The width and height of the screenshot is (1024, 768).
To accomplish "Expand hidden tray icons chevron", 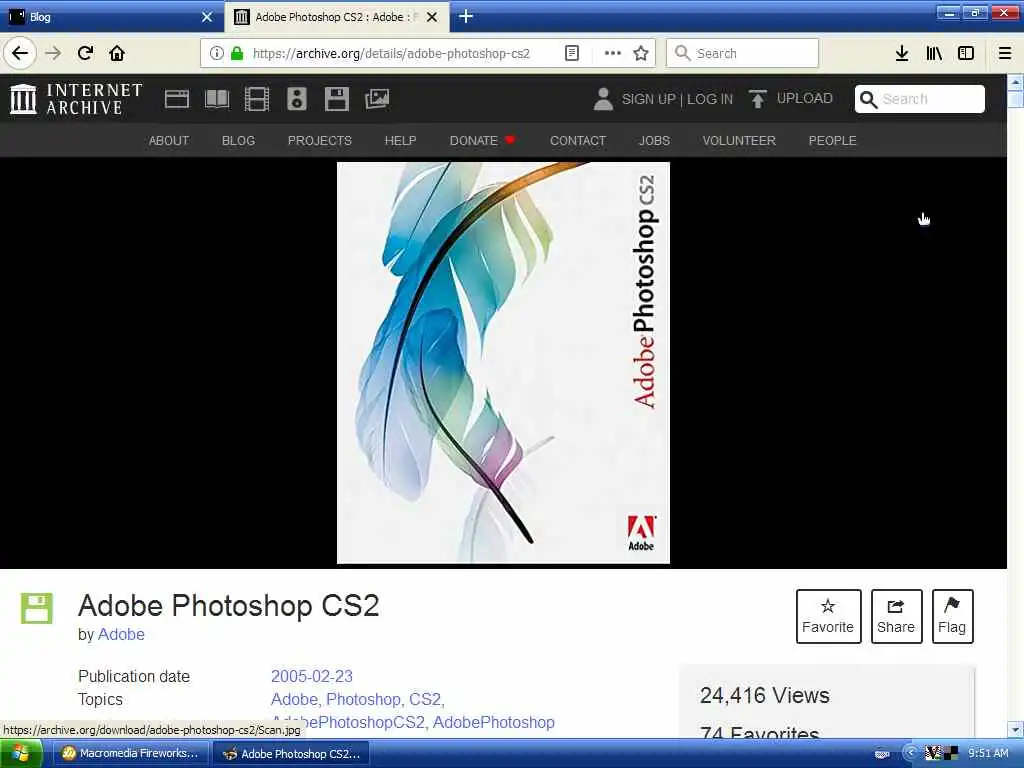I will pos(910,753).
